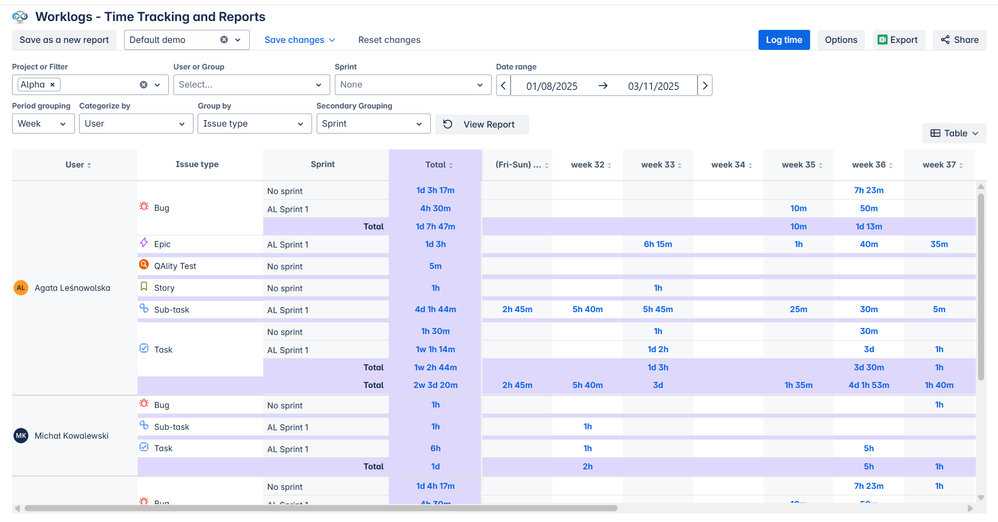
Task: Remove the Alpha project filter tag
Action: [53, 85]
